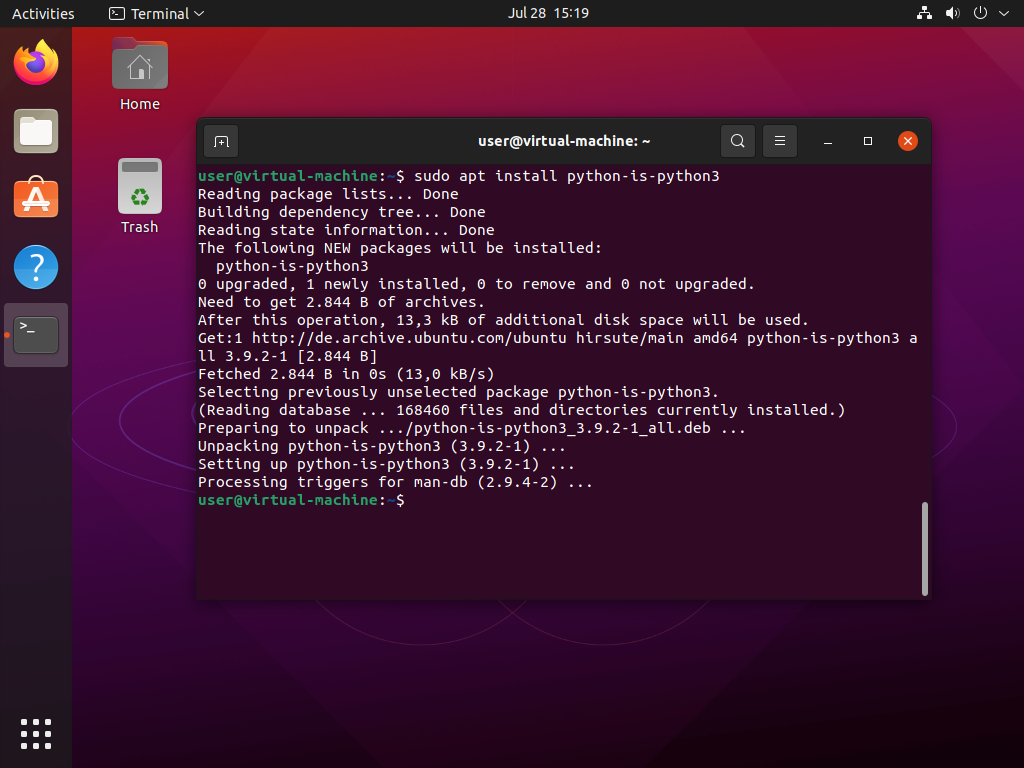Launch Firefox from the dock

point(36,64)
